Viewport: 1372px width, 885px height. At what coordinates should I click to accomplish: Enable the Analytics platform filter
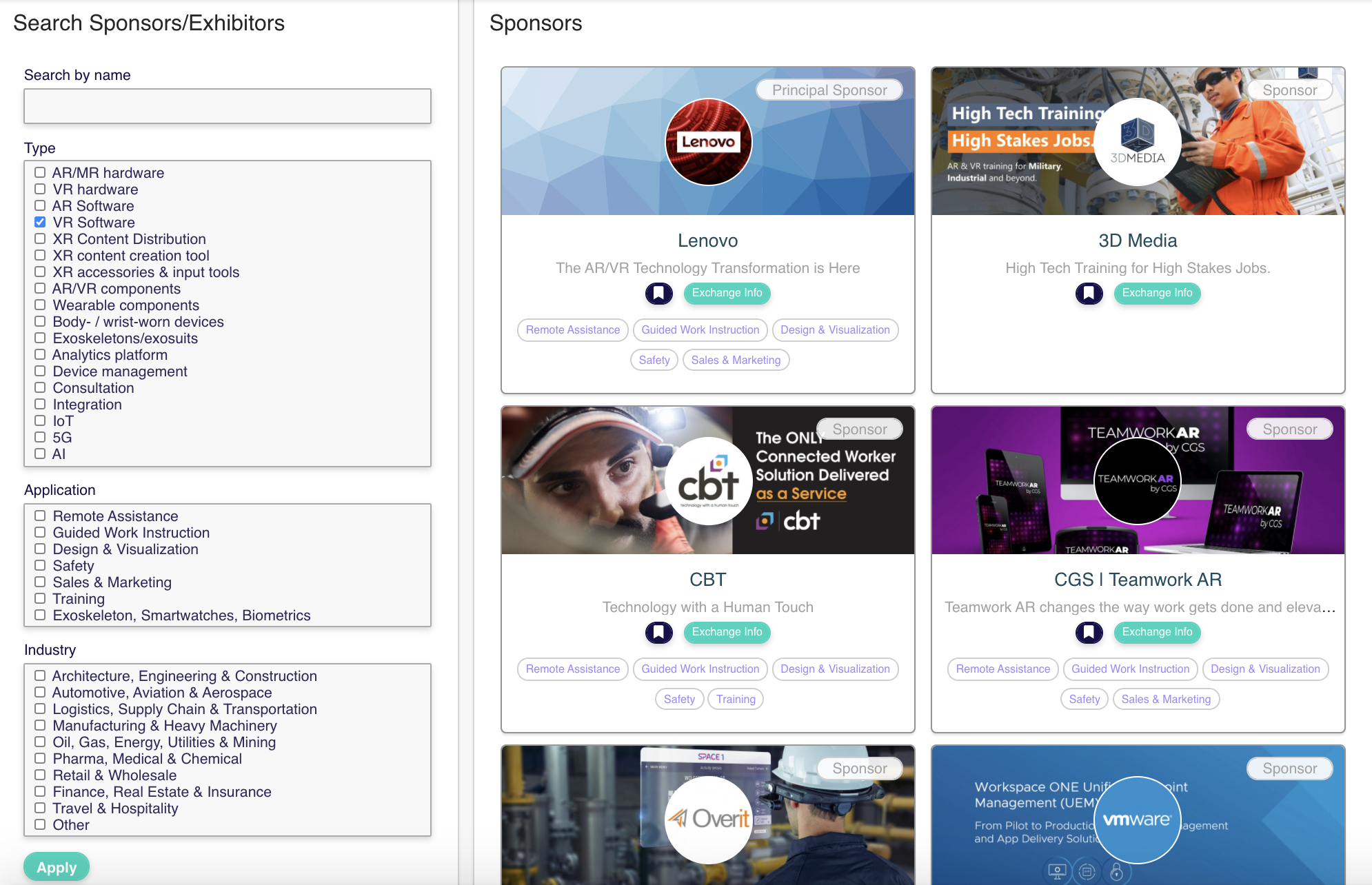point(40,354)
